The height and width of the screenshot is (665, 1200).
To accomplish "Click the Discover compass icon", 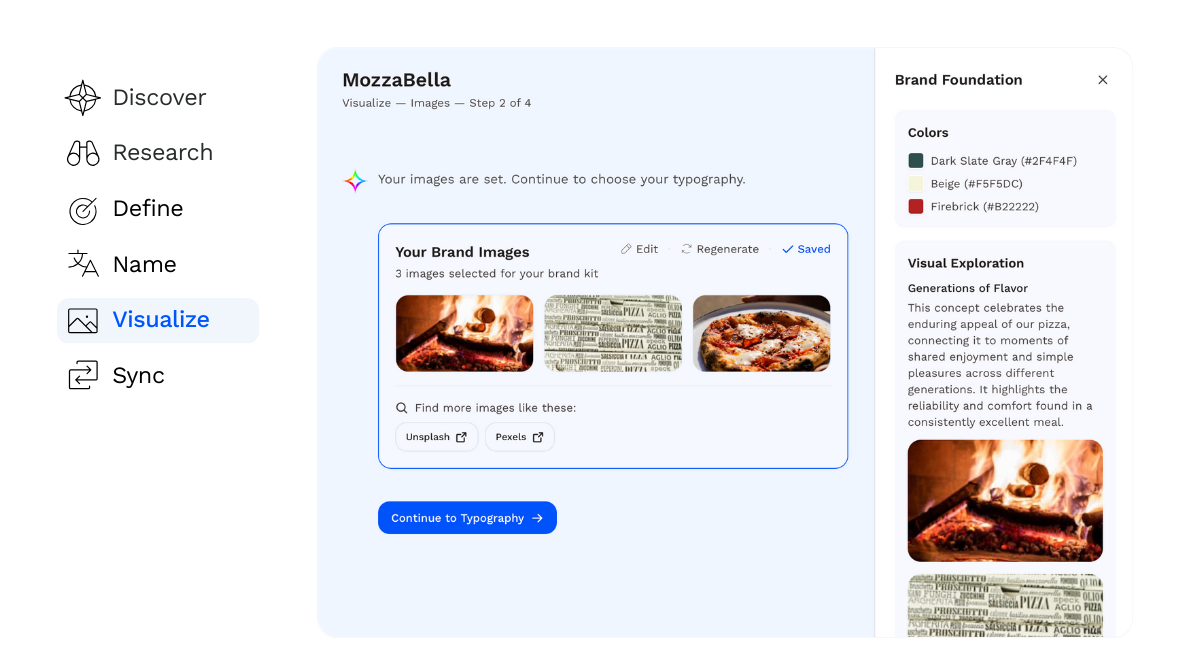I will tap(83, 98).
